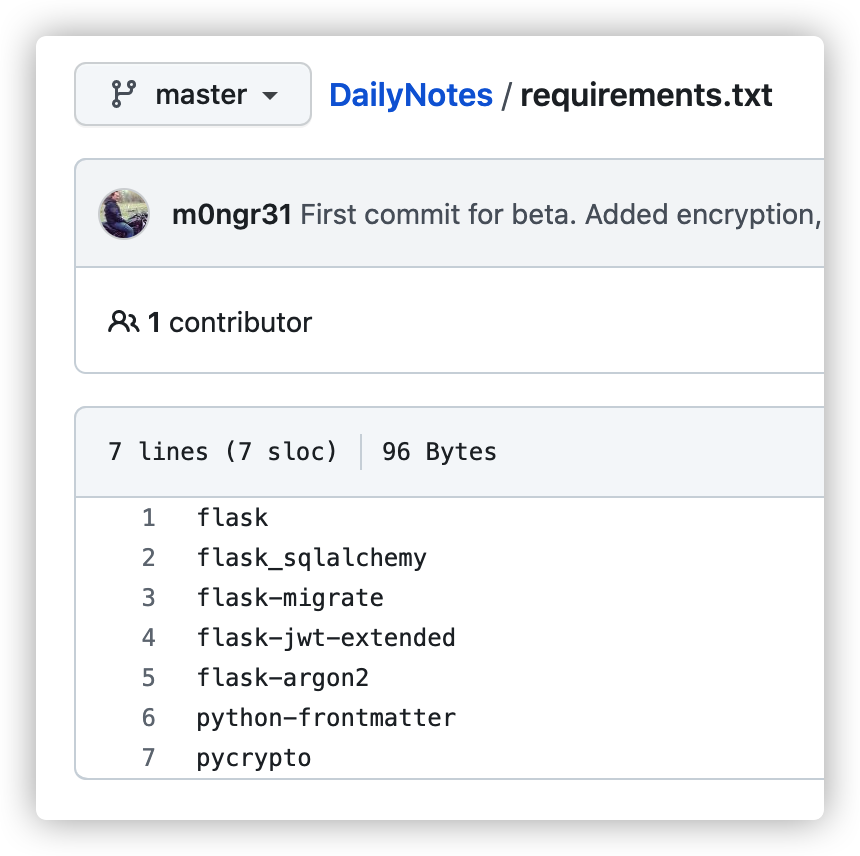Select line number 7 of pycrypto

pyautogui.click(x=148, y=758)
